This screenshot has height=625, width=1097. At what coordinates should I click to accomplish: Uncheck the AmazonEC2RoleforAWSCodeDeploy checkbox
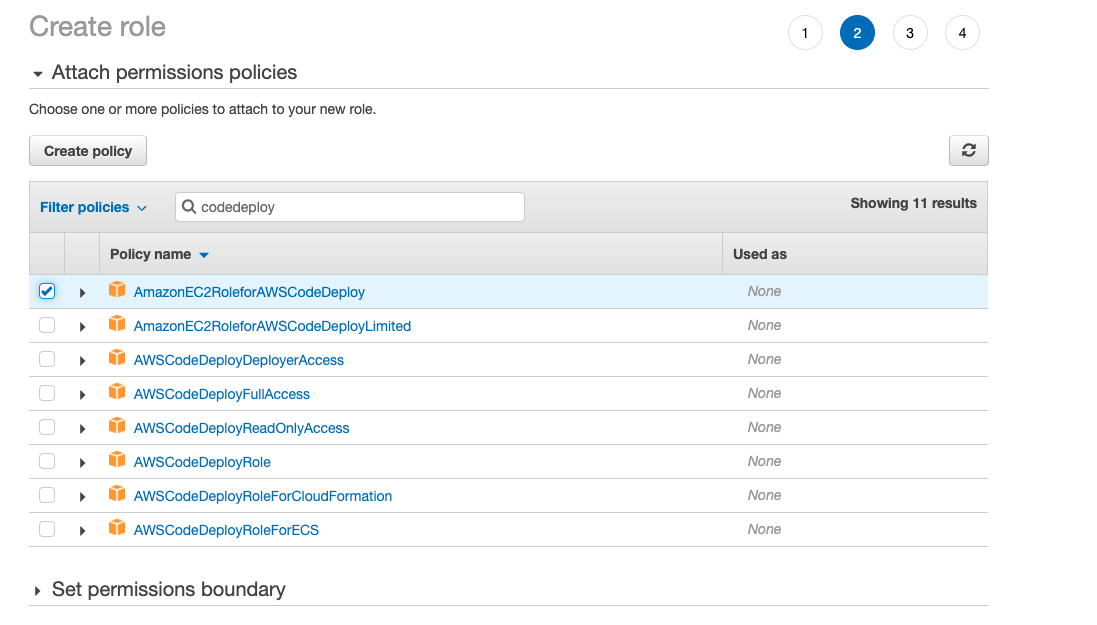coord(47,291)
